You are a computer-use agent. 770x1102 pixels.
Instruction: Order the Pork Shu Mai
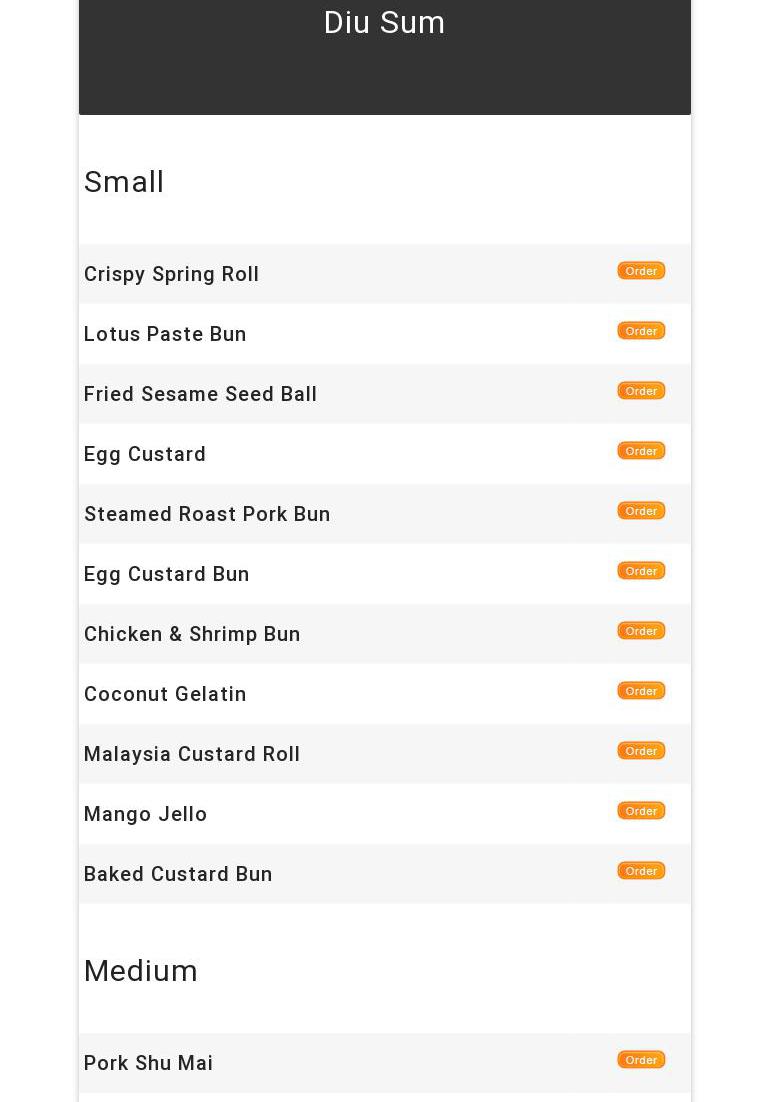pyautogui.click(x=641, y=1060)
